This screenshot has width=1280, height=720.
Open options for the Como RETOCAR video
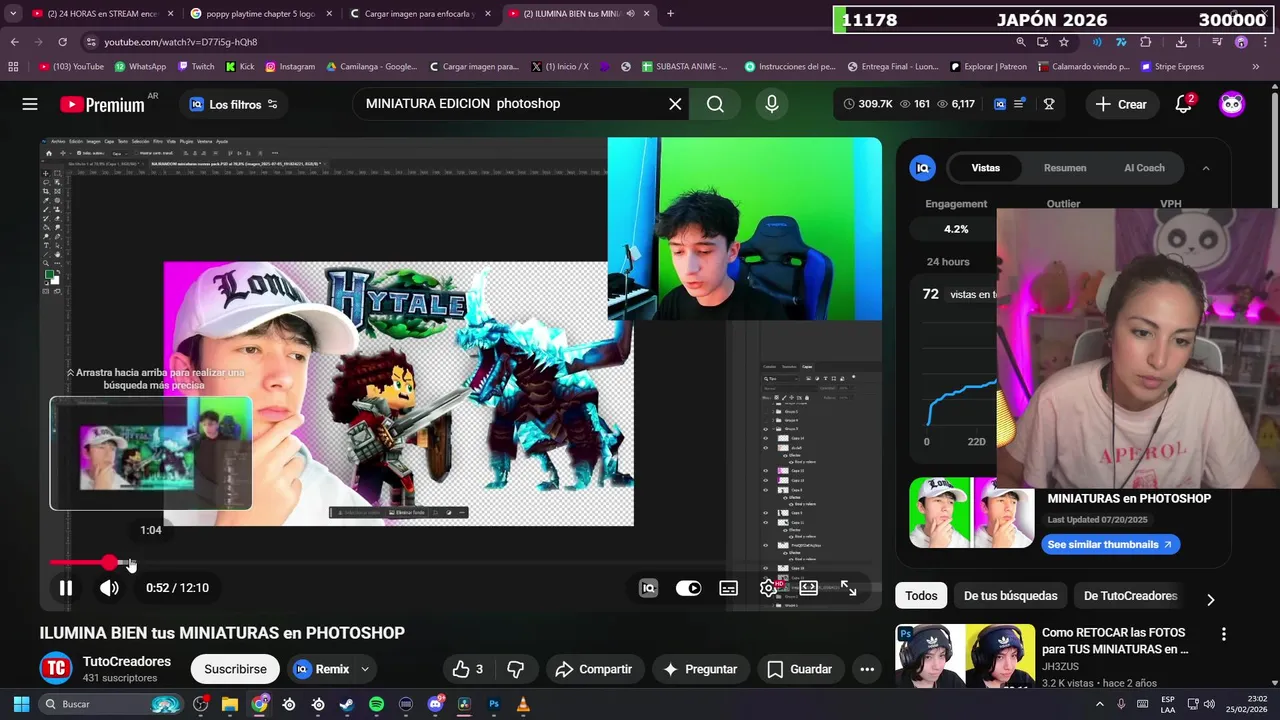(x=1223, y=634)
